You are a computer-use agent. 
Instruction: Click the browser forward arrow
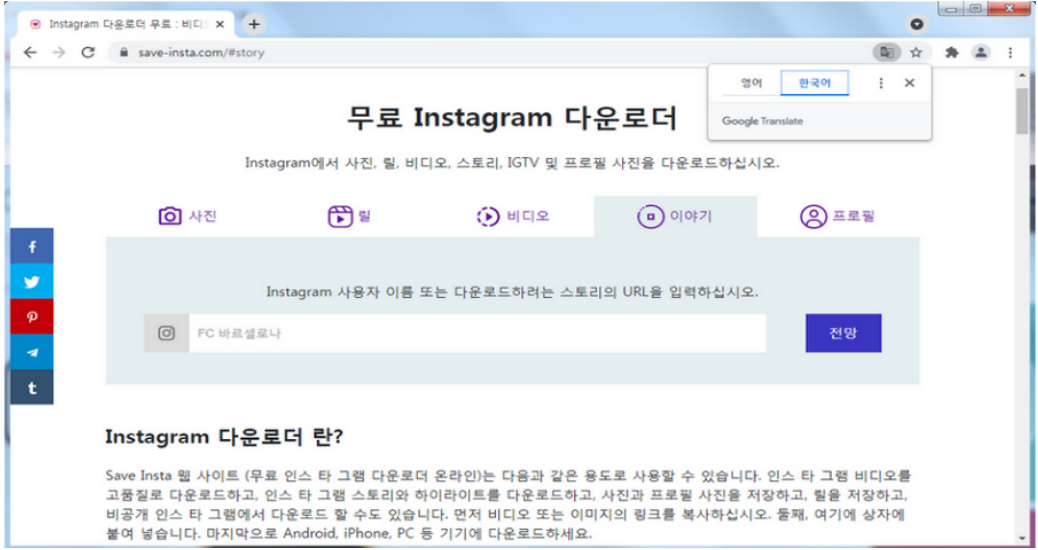click(59, 52)
